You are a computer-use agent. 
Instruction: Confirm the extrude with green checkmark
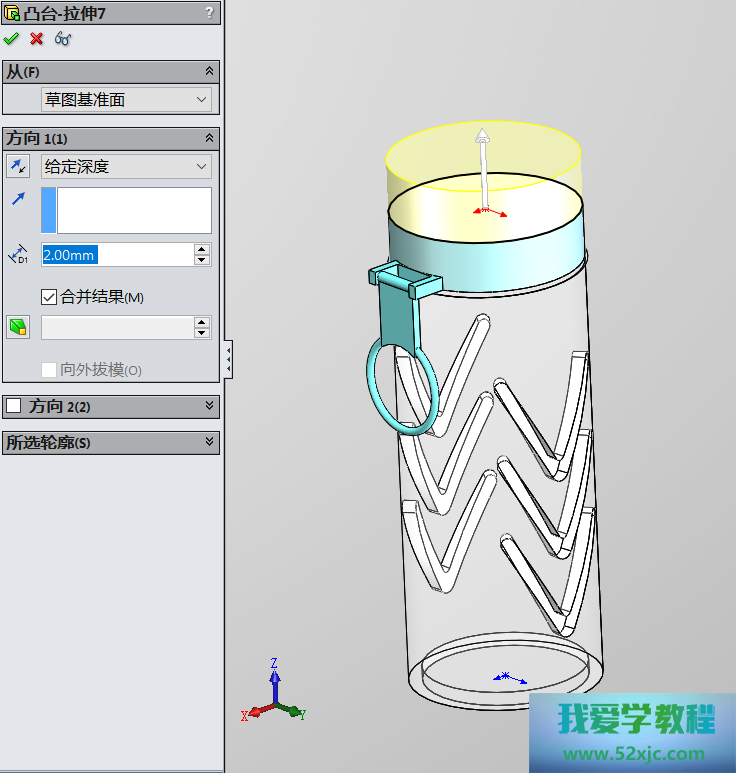tap(11, 39)
